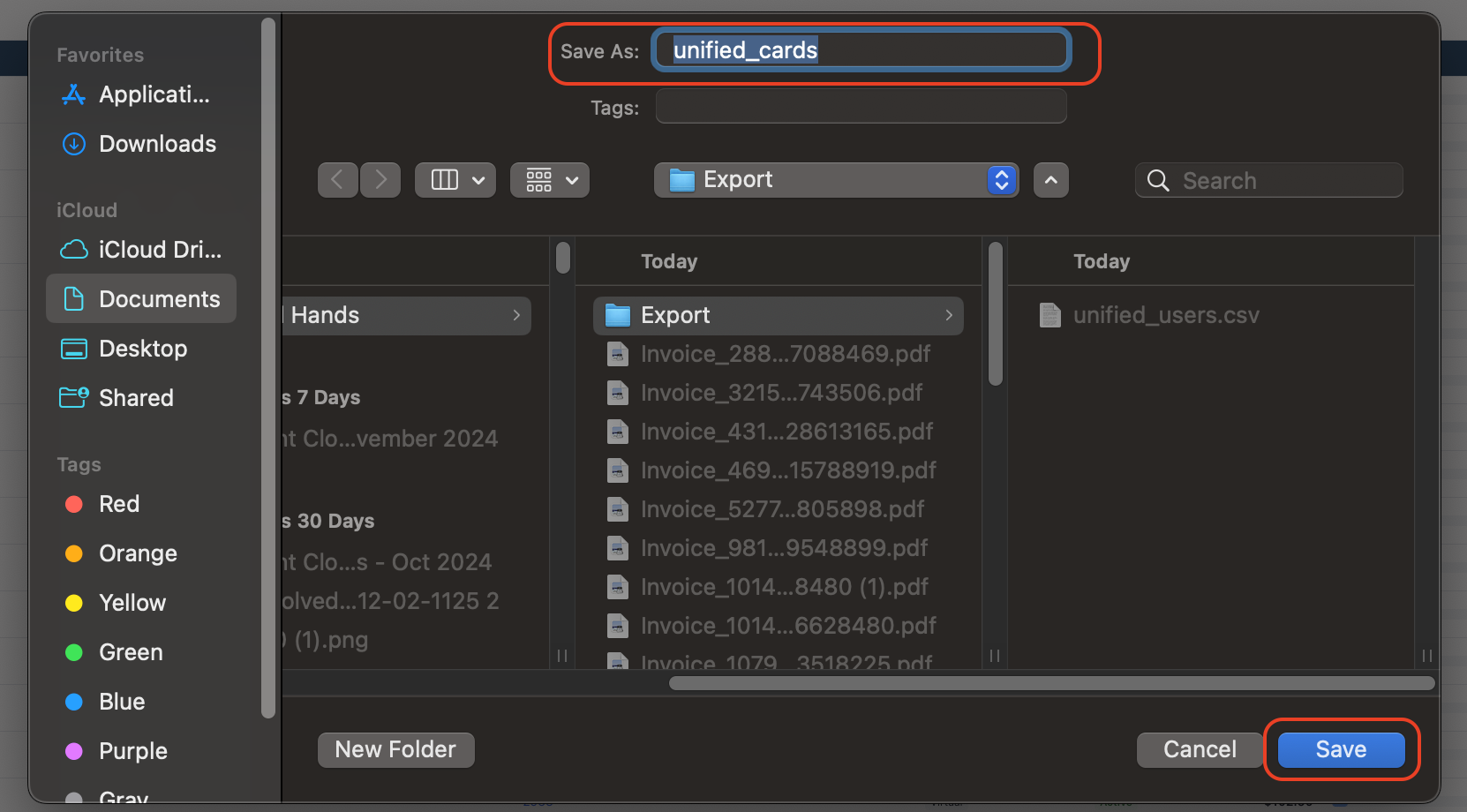The height and width of the screenshot is (812, 1467).
Task: Click the Invoice_981...9548899.pdf file icon
Action: pos(618,548)
